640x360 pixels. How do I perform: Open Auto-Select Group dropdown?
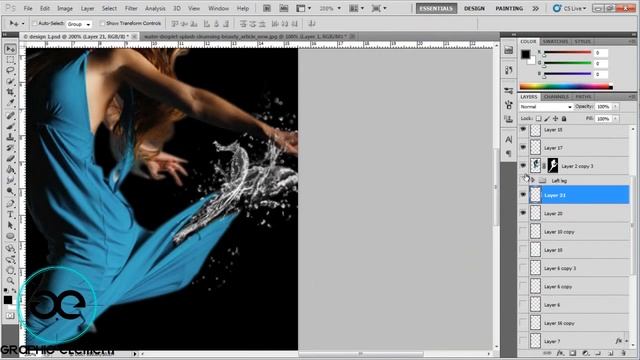(x=79, y=24)
